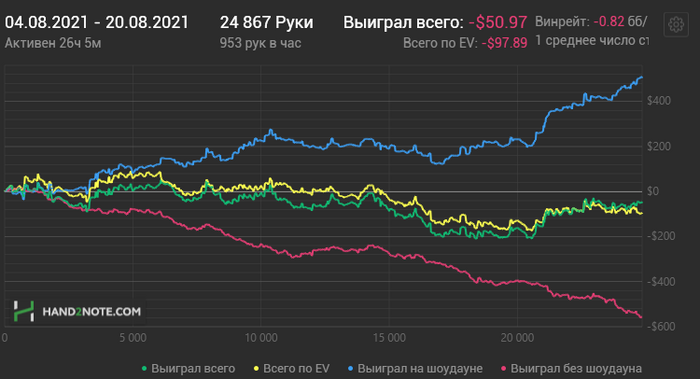
Task: Click the 'Активен 26ч 5м' text
Action: click(53, 43)
